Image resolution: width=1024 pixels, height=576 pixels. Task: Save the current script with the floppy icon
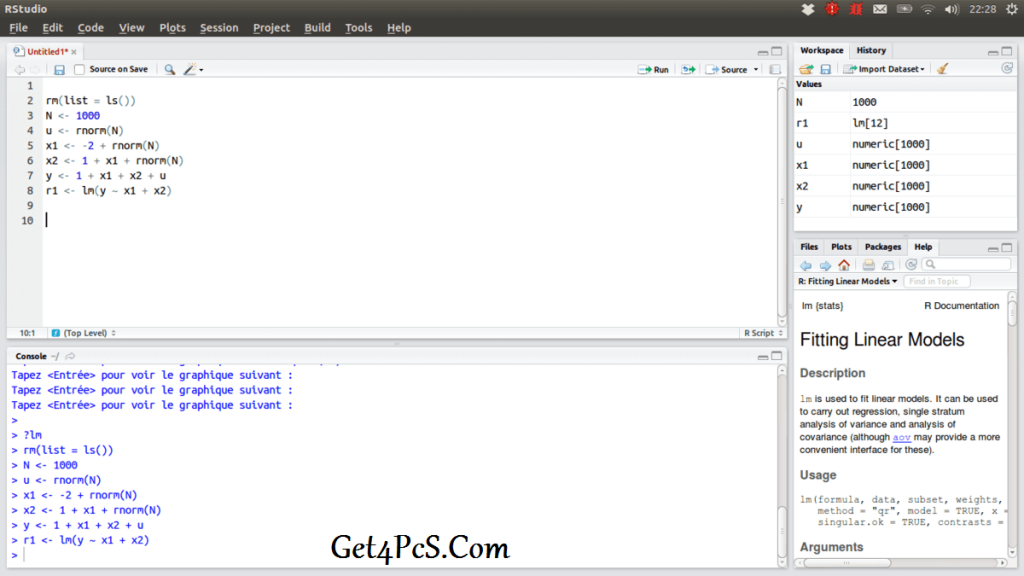point(59,70)
